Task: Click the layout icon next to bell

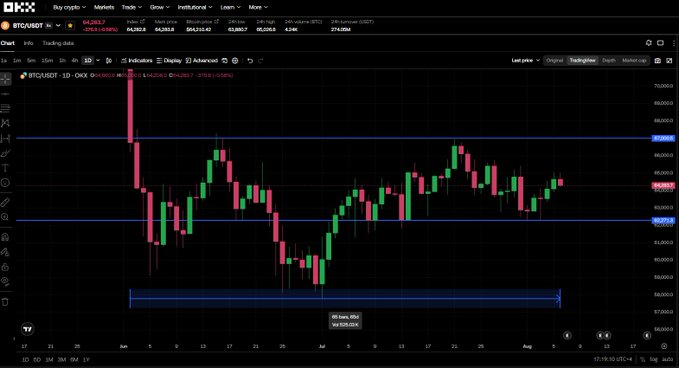Action: point(660,43)
